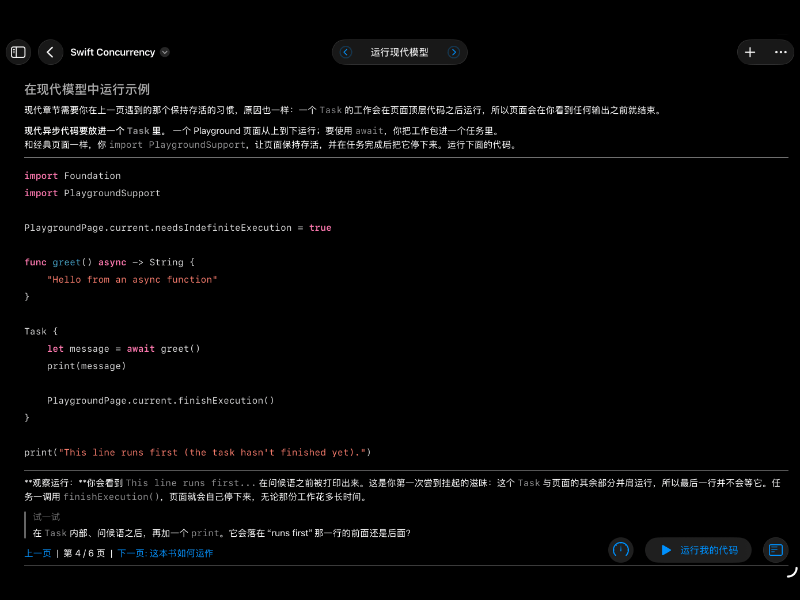Toggle the sidebar panel icon
800x600 pixels.
click(18, 52)
